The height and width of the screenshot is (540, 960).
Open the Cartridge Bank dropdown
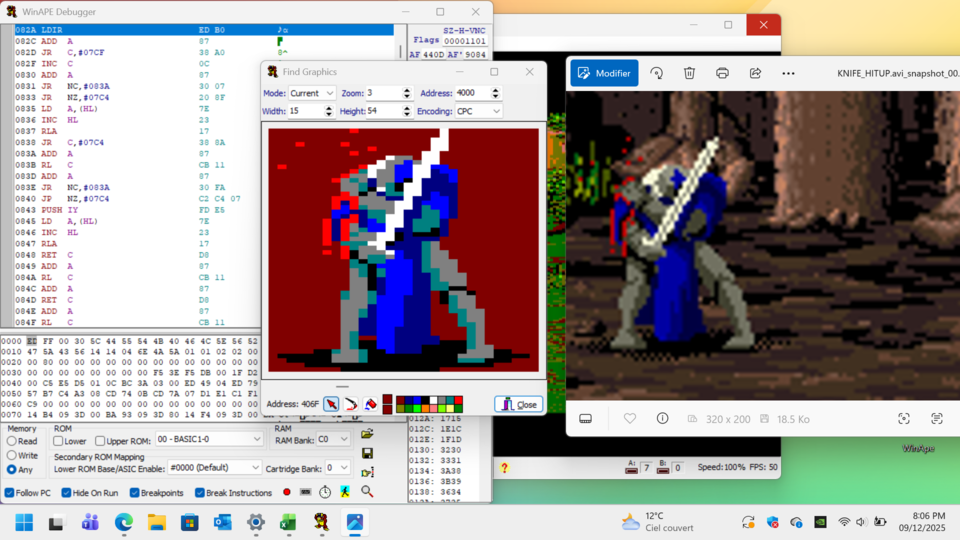point(337,468)
